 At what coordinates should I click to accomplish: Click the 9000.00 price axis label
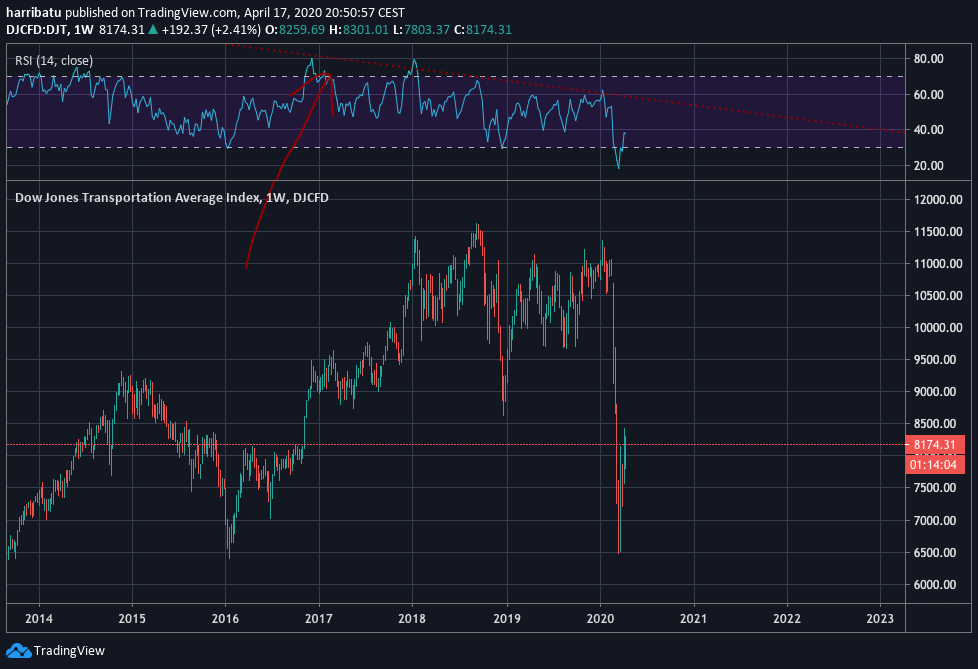pyautogui.click(x=935, y=392)
